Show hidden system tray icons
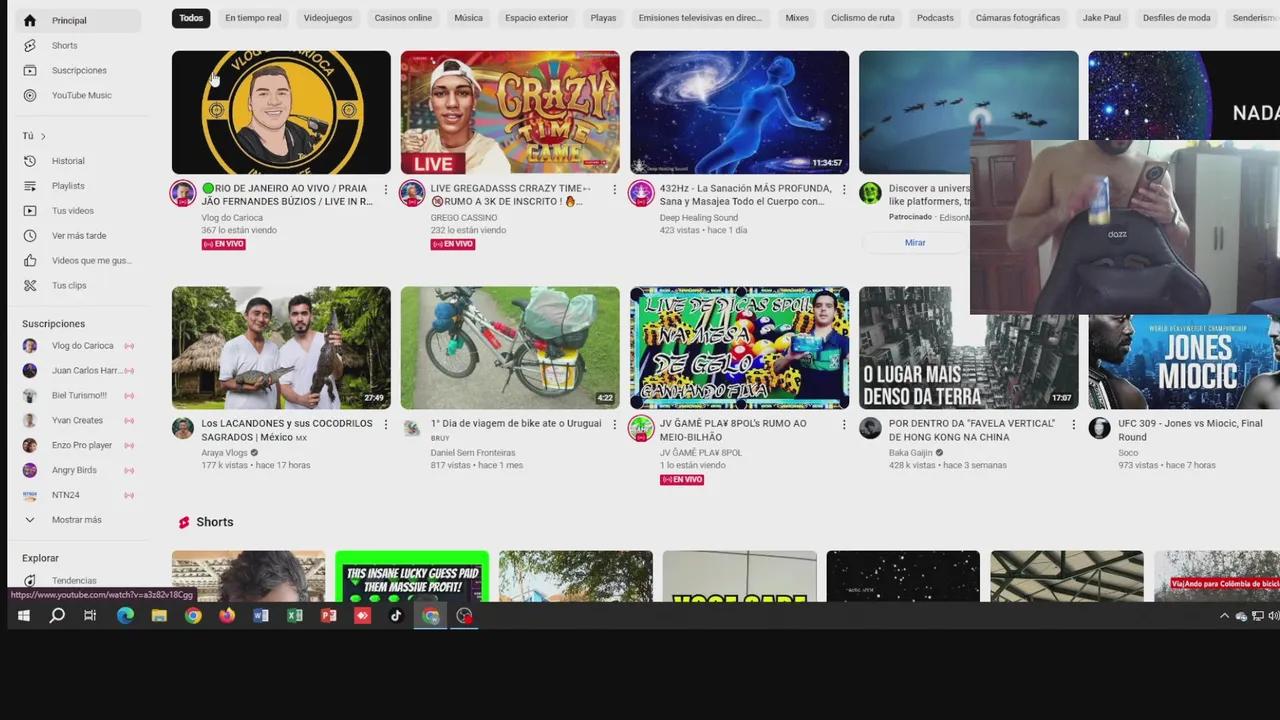This screenshot has width=1280, height=720. [x=1224, y=616]
